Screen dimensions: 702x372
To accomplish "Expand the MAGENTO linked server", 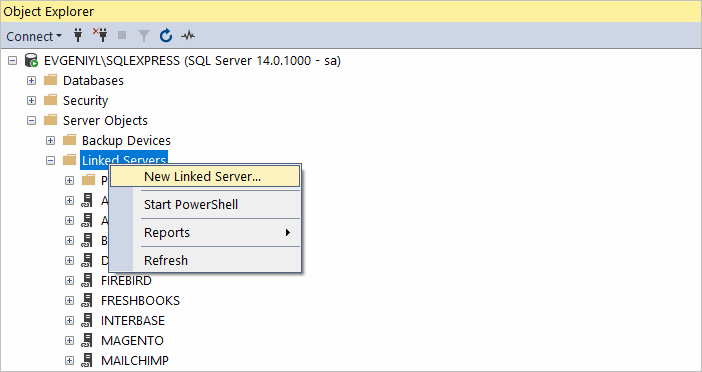I will (x=69, y=341).
